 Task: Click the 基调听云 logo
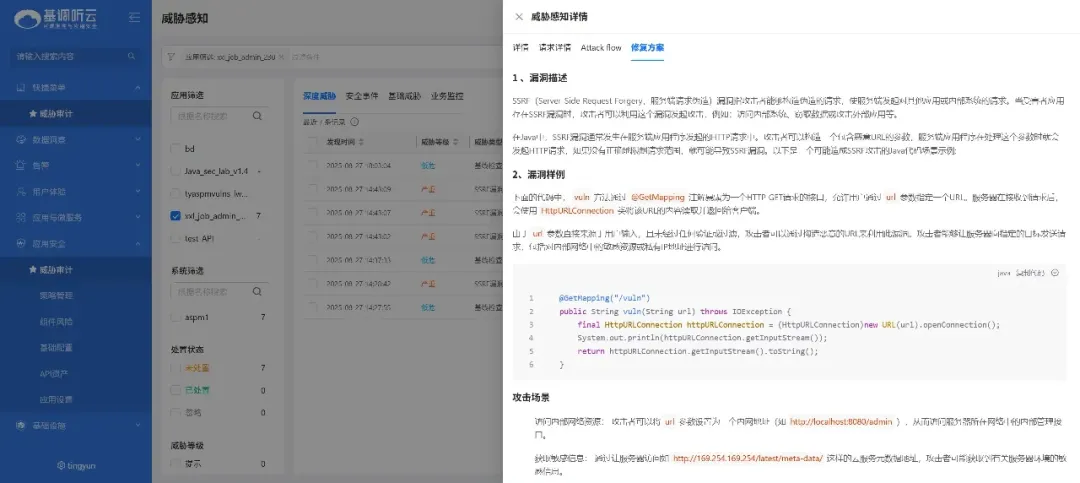(x=58, y=18)
